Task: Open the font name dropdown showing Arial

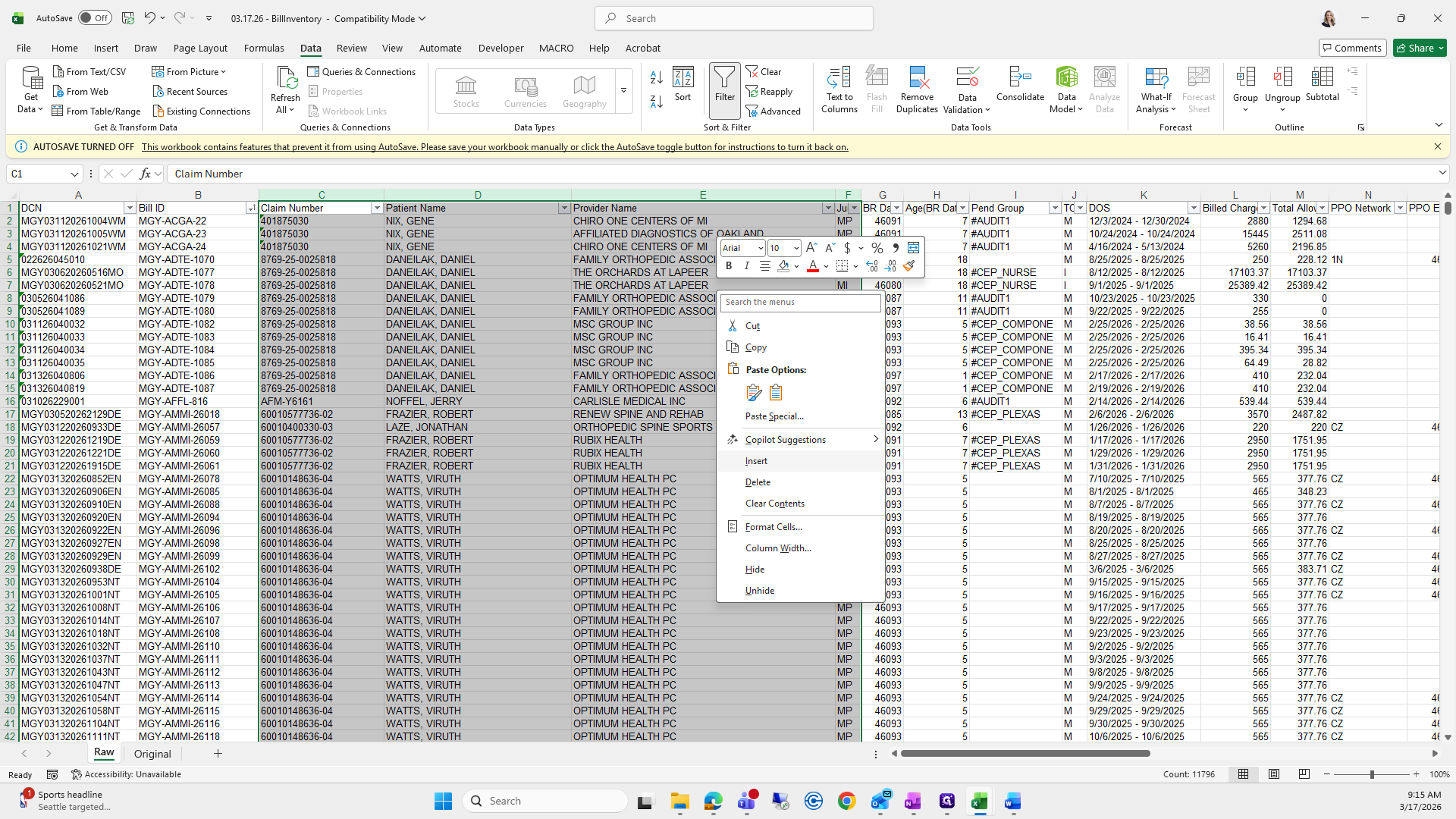Action: point(760,248)
